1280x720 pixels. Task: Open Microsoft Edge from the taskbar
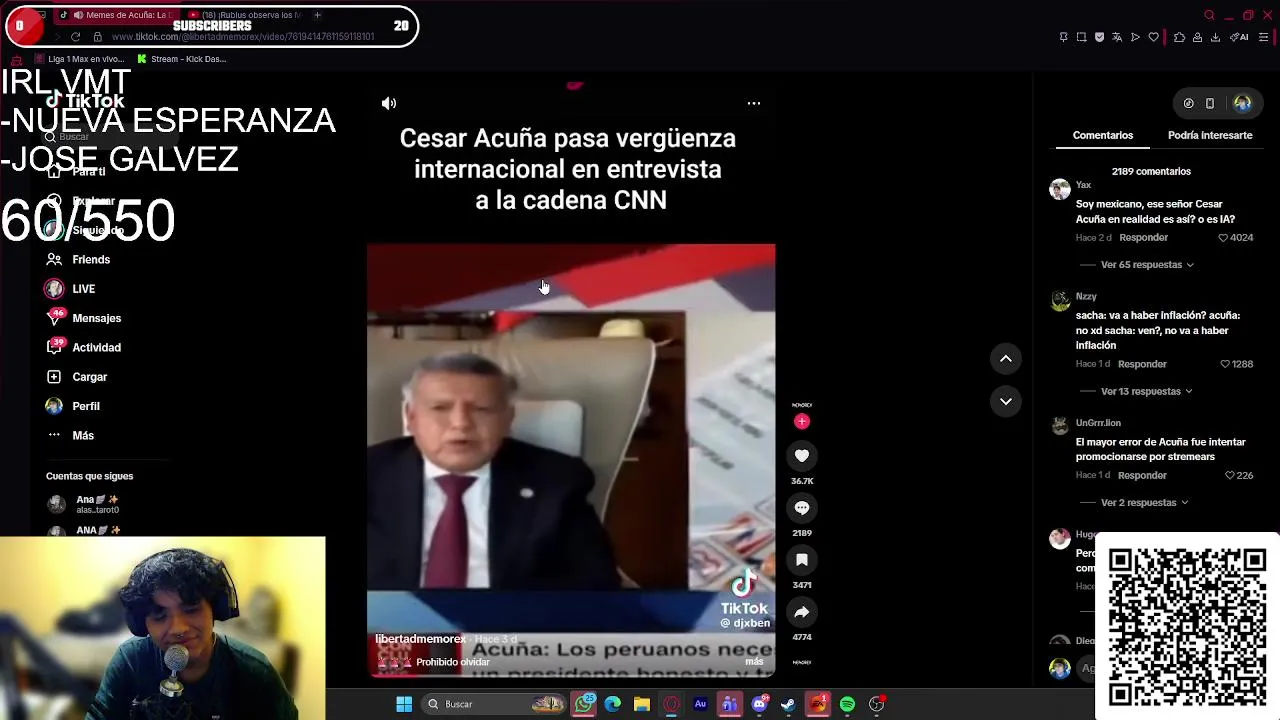(x=613, y=704)
